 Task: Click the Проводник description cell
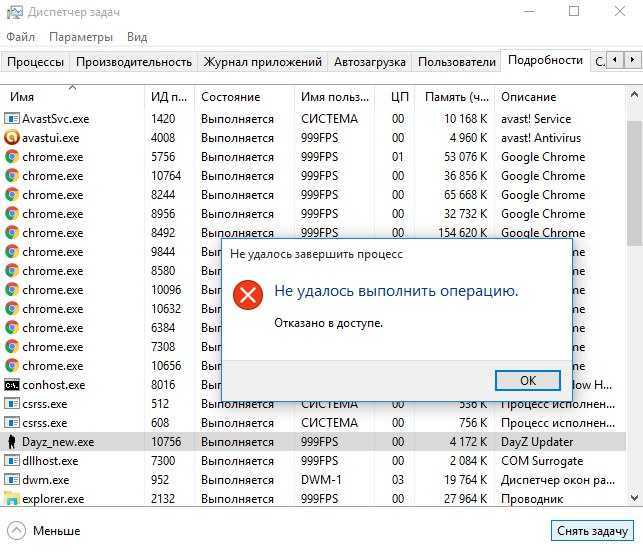pos(532,499)
